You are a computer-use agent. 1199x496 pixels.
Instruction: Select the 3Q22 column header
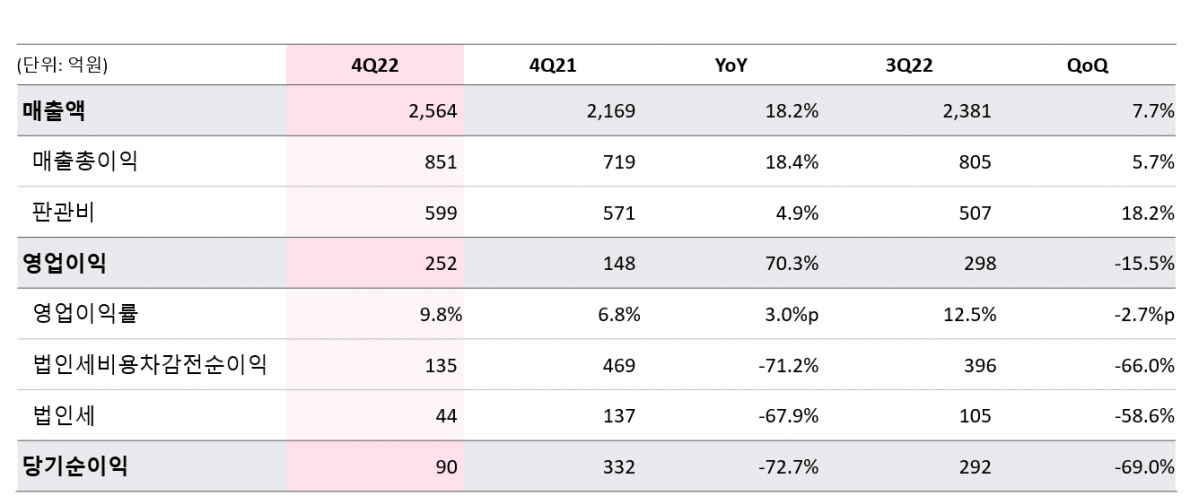[908, 66]
